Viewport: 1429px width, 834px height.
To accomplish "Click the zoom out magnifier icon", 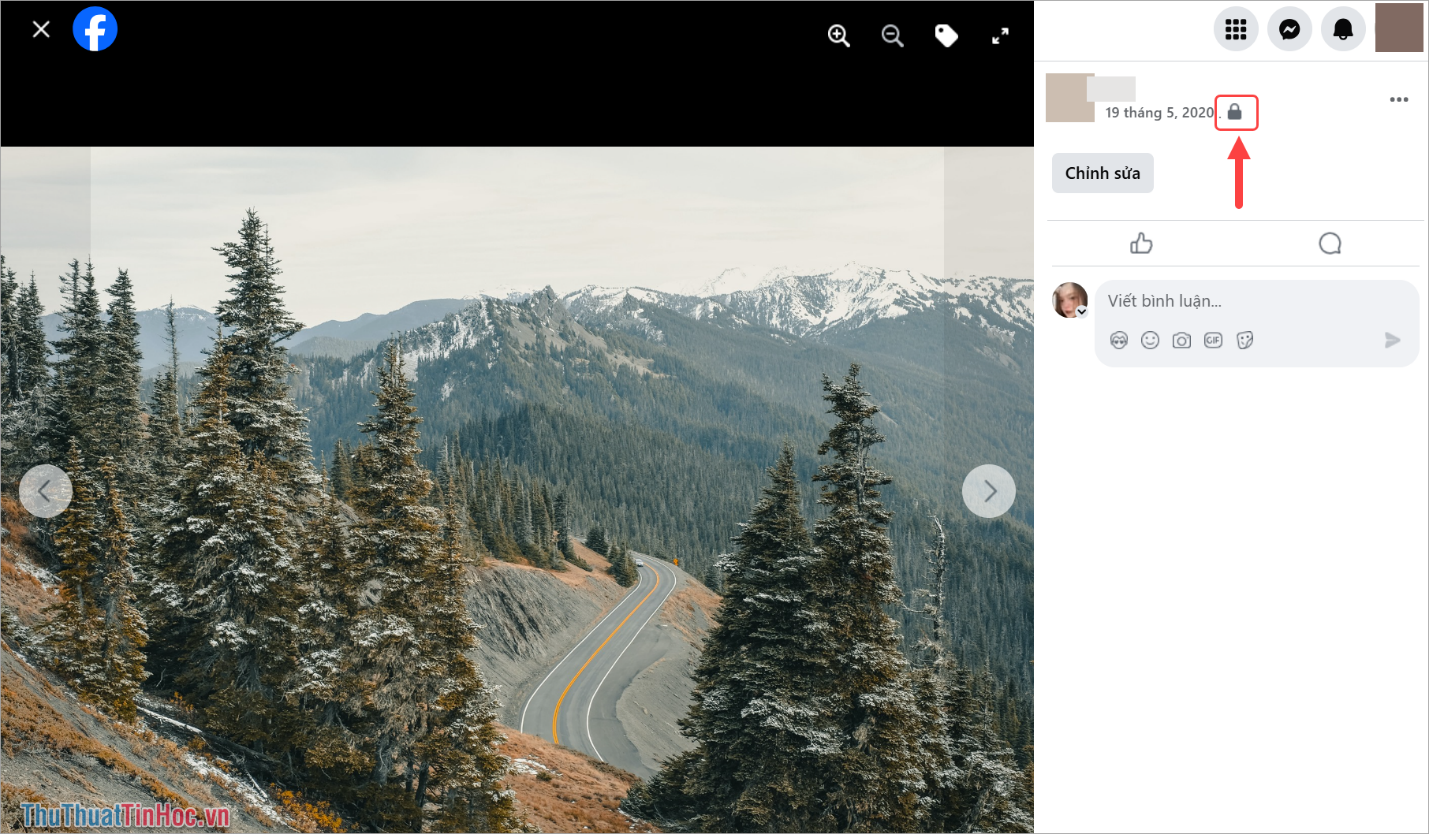I will point(892,36).
